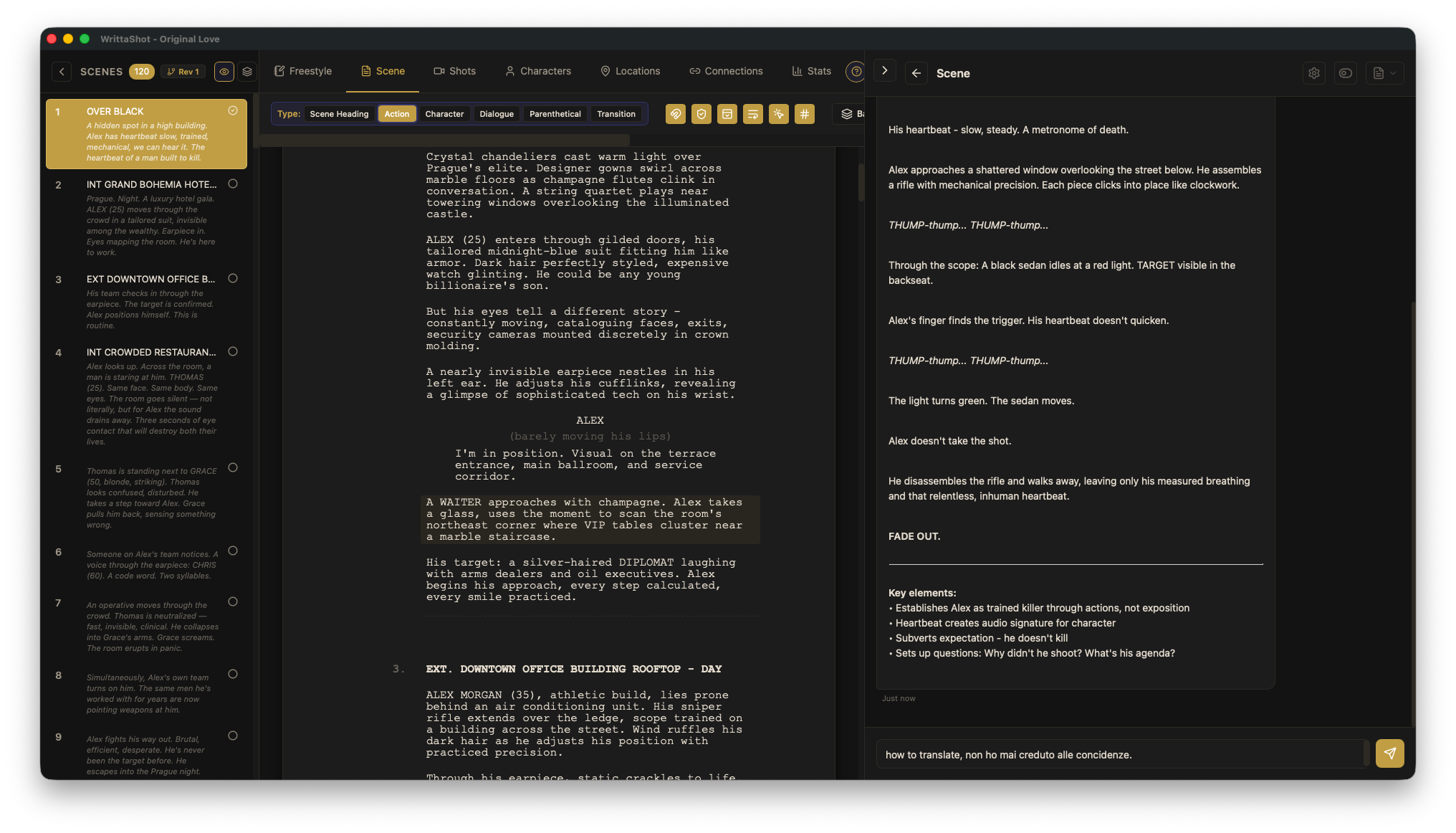Mark scene 2 complete with its circle checkbox
The height and width of the screenshot is (833, 1456).
(233, 184)
